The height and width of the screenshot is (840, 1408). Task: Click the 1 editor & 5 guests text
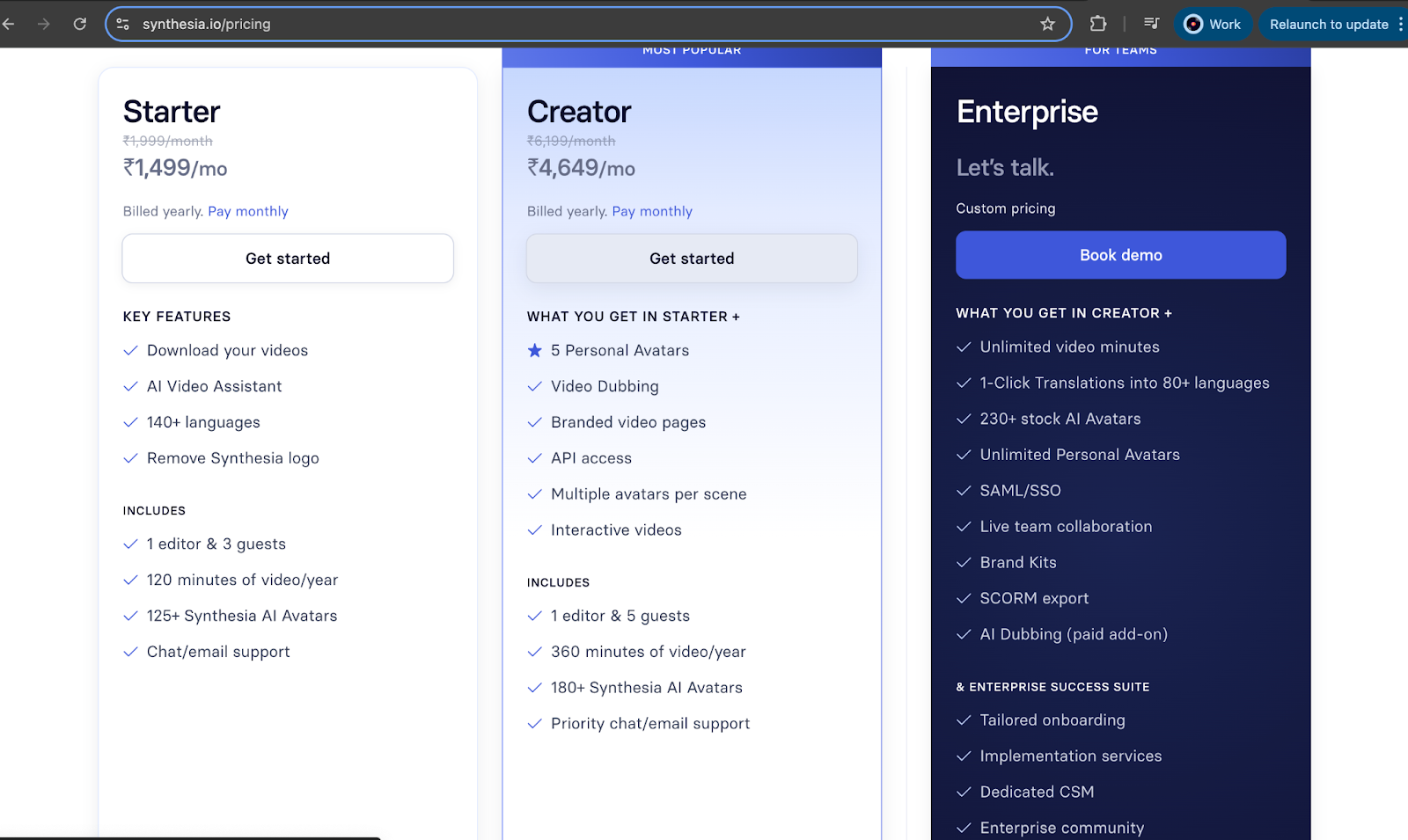coord(620,617)
